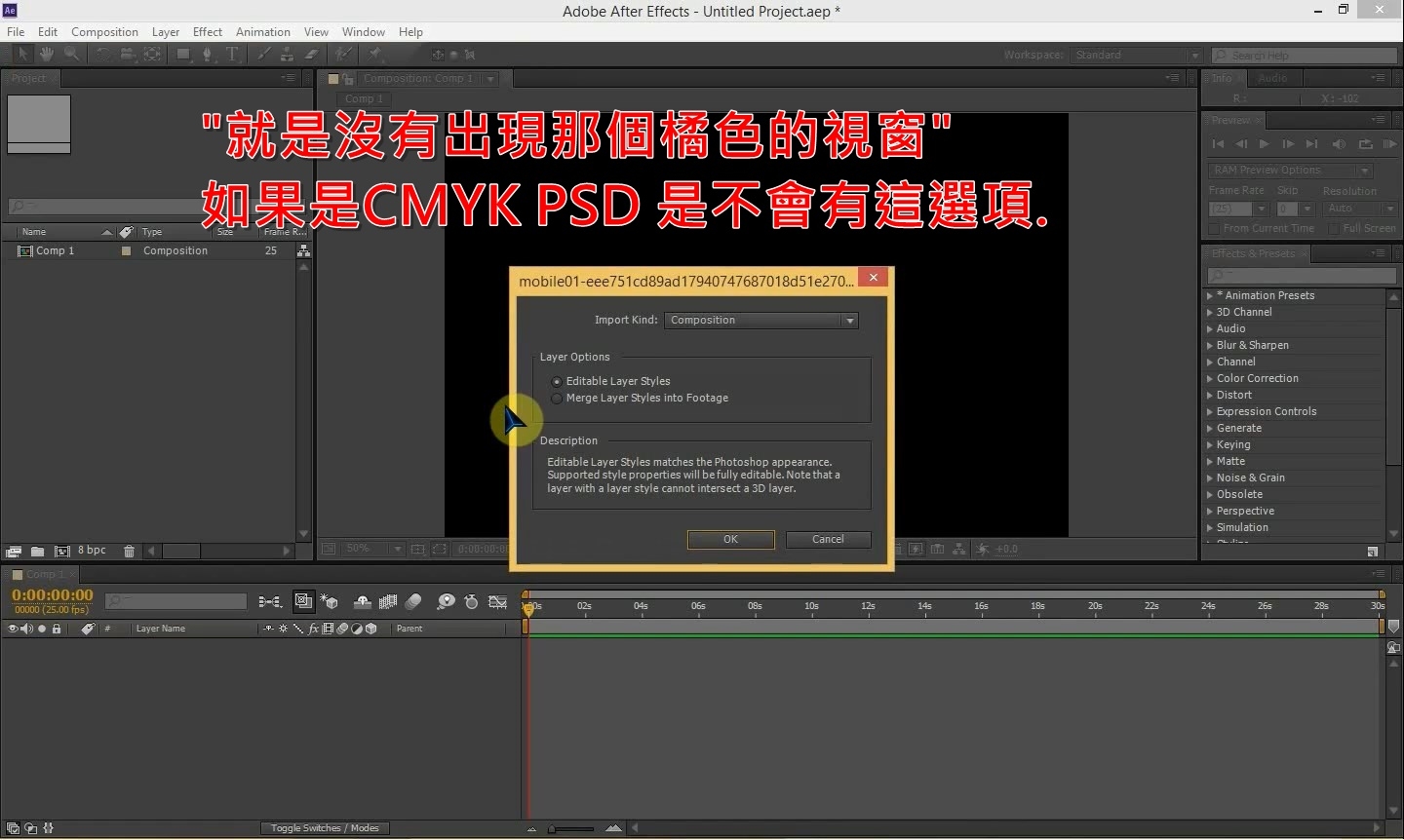Open the composition mini-flowchart in timeline

[270, 602]
